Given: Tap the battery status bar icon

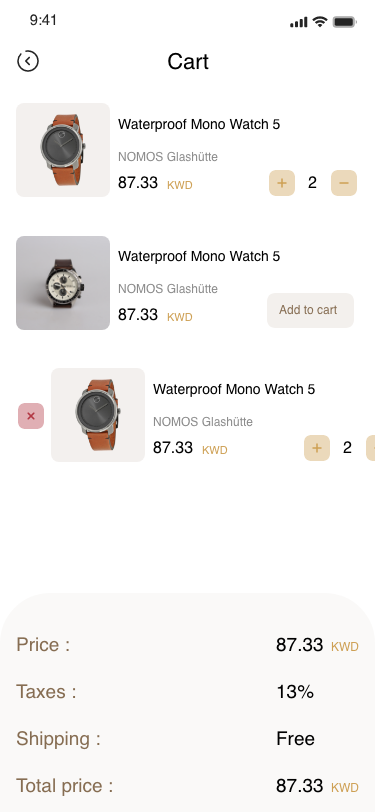Looking at the screenshot, I should coord(344,22).
